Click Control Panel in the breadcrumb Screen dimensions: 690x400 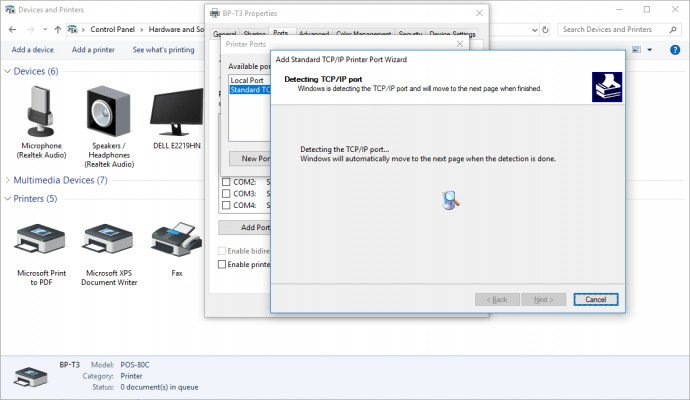click(112, 29)
